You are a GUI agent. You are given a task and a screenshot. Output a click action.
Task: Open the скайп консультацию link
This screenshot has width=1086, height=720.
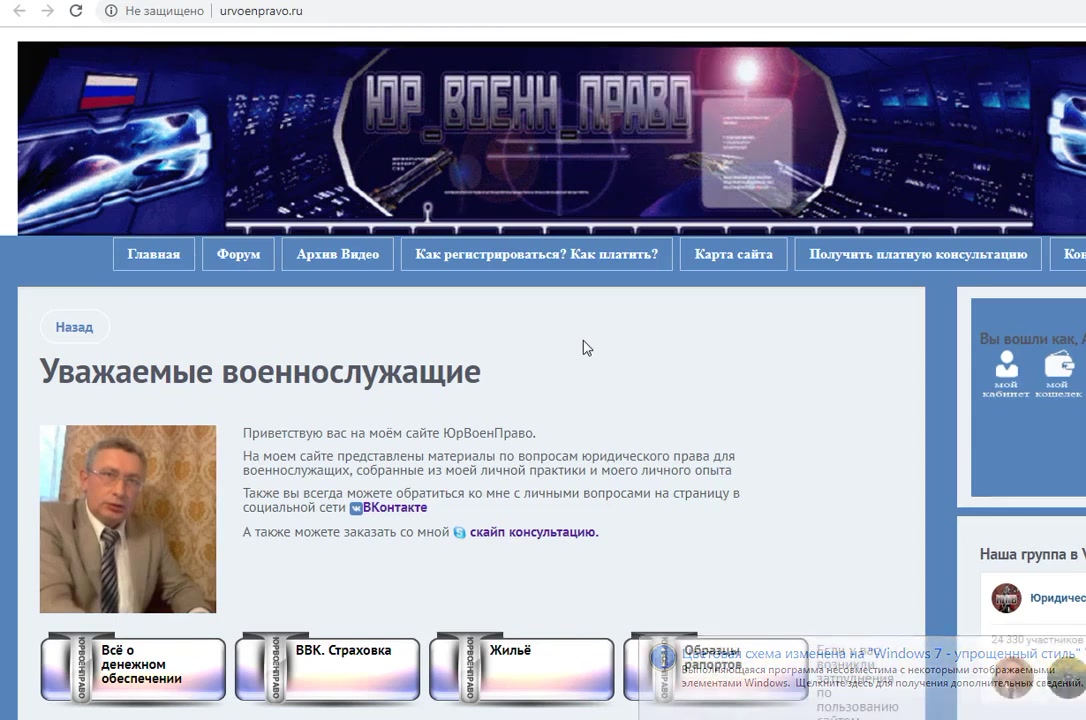tap(534, 532)
